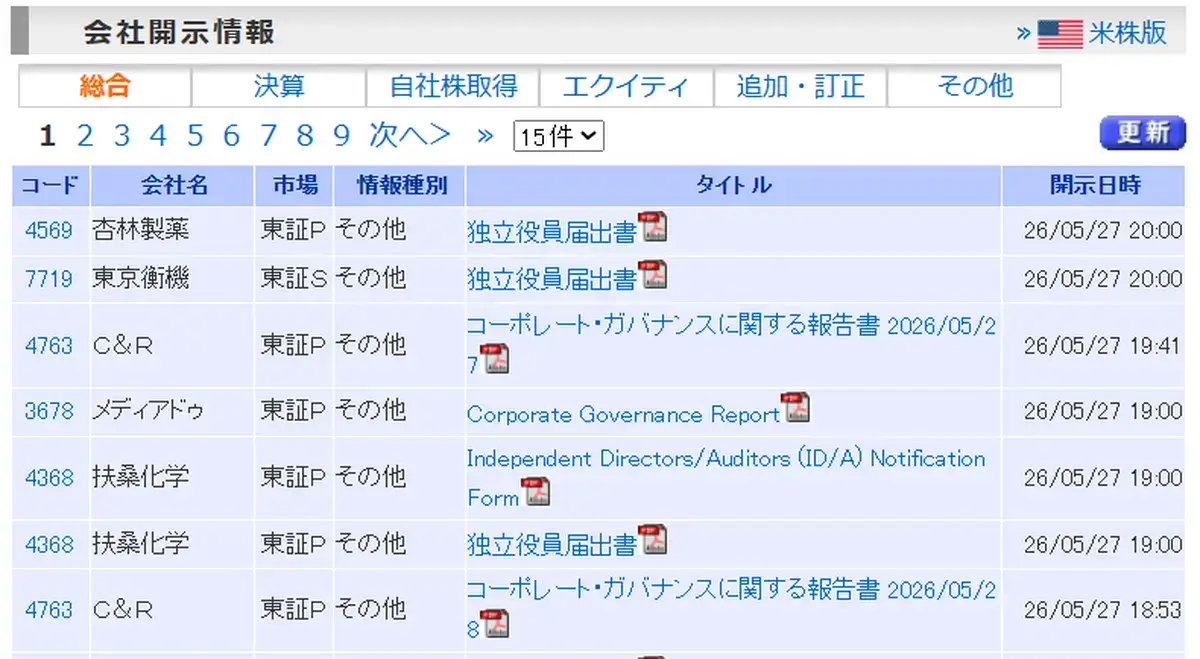Open コーポレート・ガバナンス report dated 2026/05/27
The image size is (1200, 659).
click(x=731, y=344)
